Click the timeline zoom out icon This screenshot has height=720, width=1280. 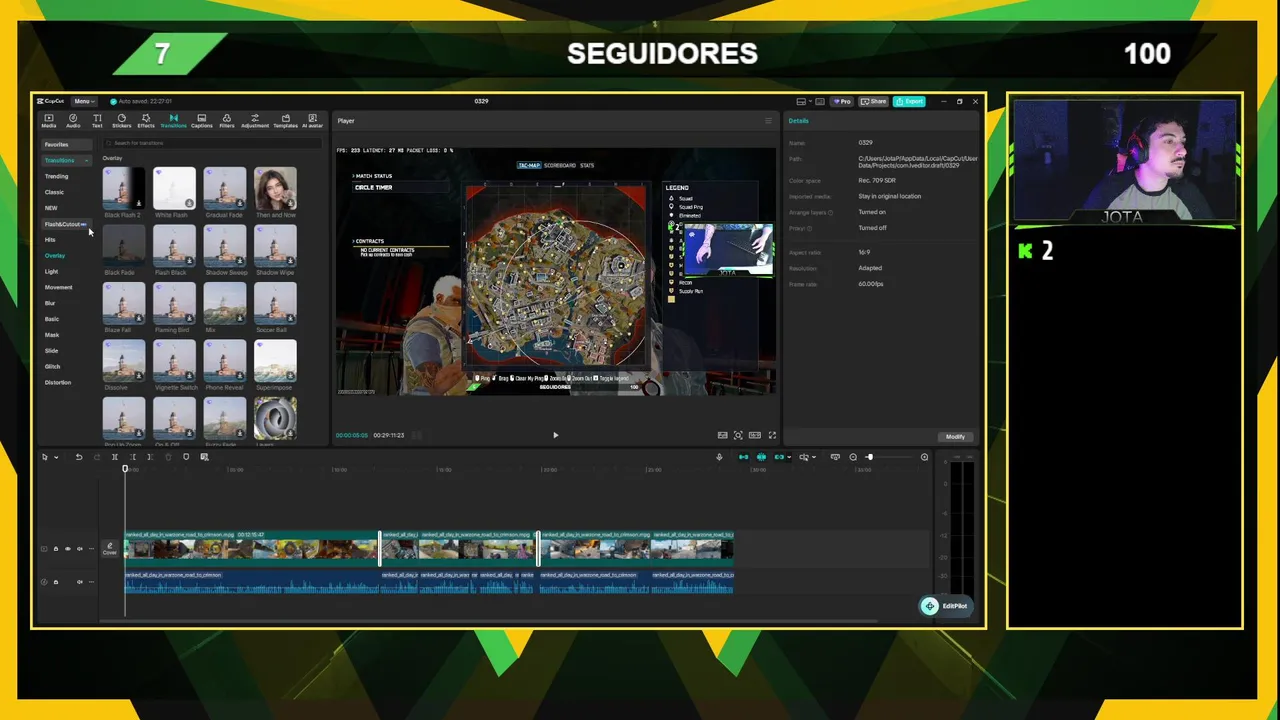click(x=853, y=457)
